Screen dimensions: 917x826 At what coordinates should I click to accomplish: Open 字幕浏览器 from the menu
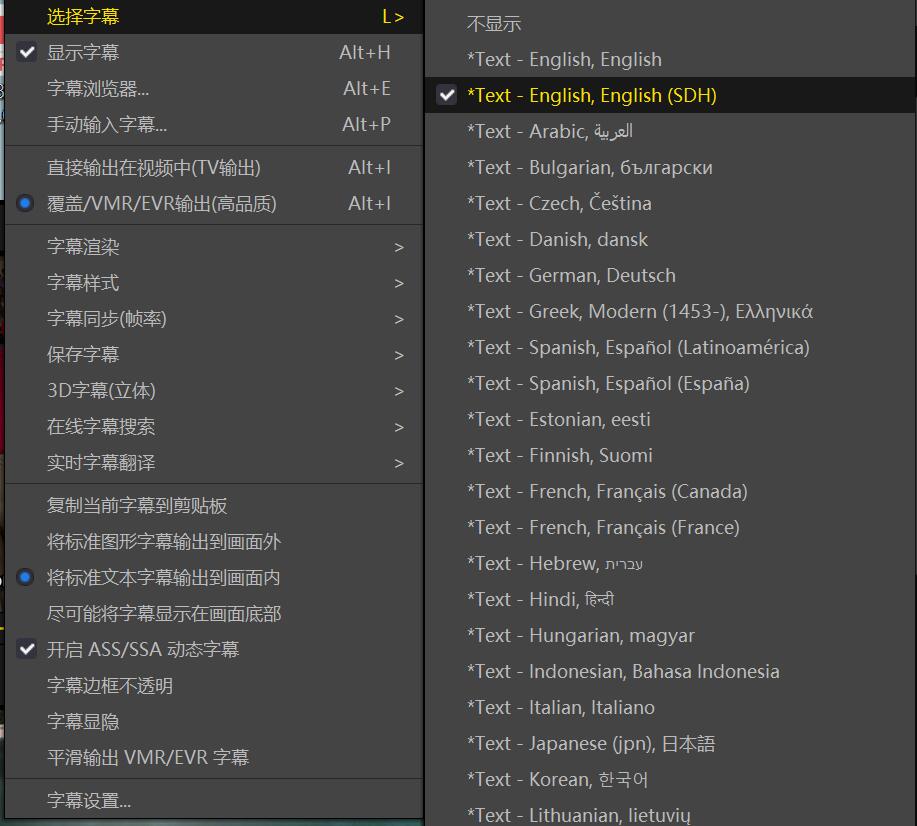98,89
